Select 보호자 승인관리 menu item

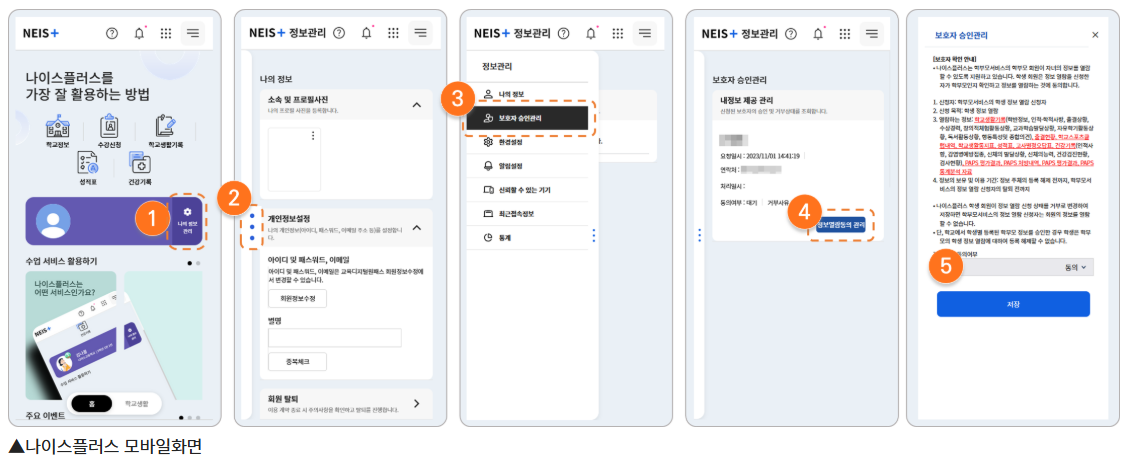coord(527,119)
